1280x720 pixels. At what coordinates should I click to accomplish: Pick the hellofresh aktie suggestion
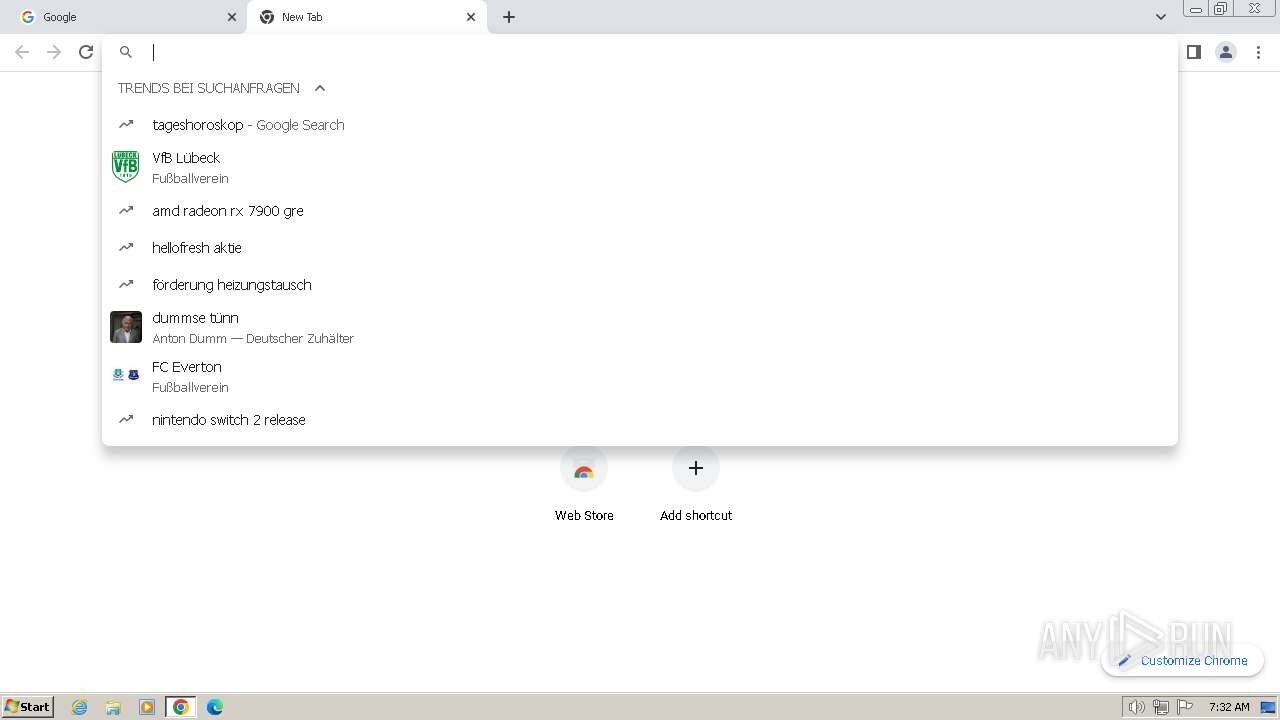coord(640,248)
